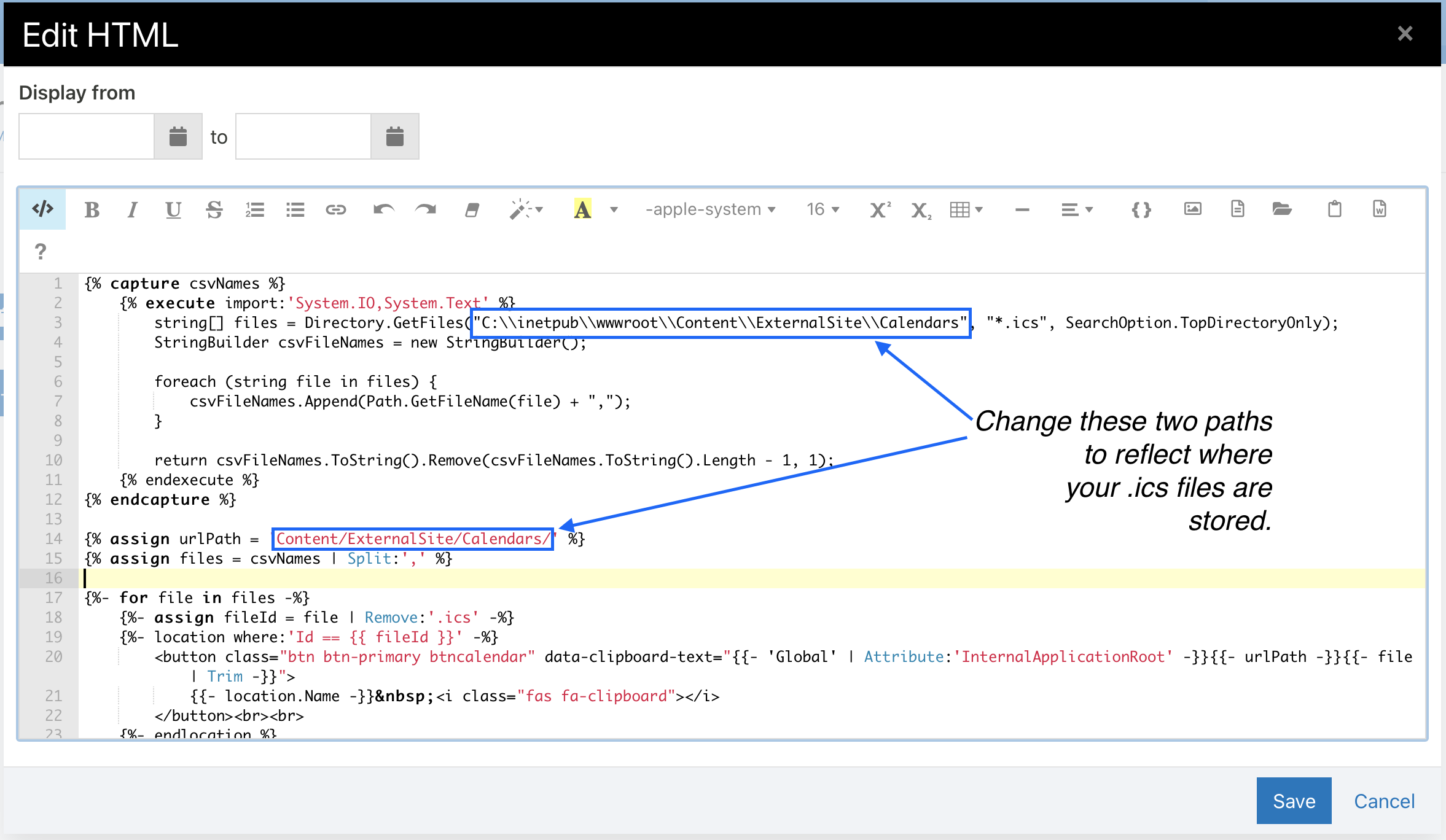The height and width of the screenshot is (840, 1446).
Task: Click the Display from start date field
Action: pos(87,136)
